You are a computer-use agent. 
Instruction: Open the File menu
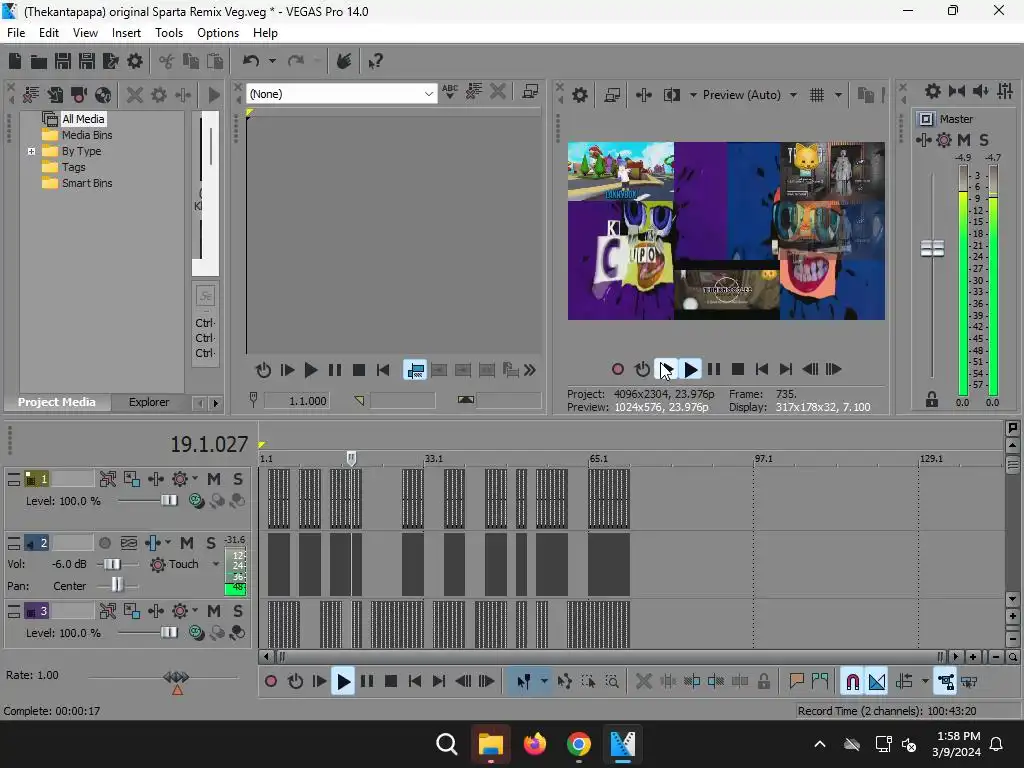[16, 33]
